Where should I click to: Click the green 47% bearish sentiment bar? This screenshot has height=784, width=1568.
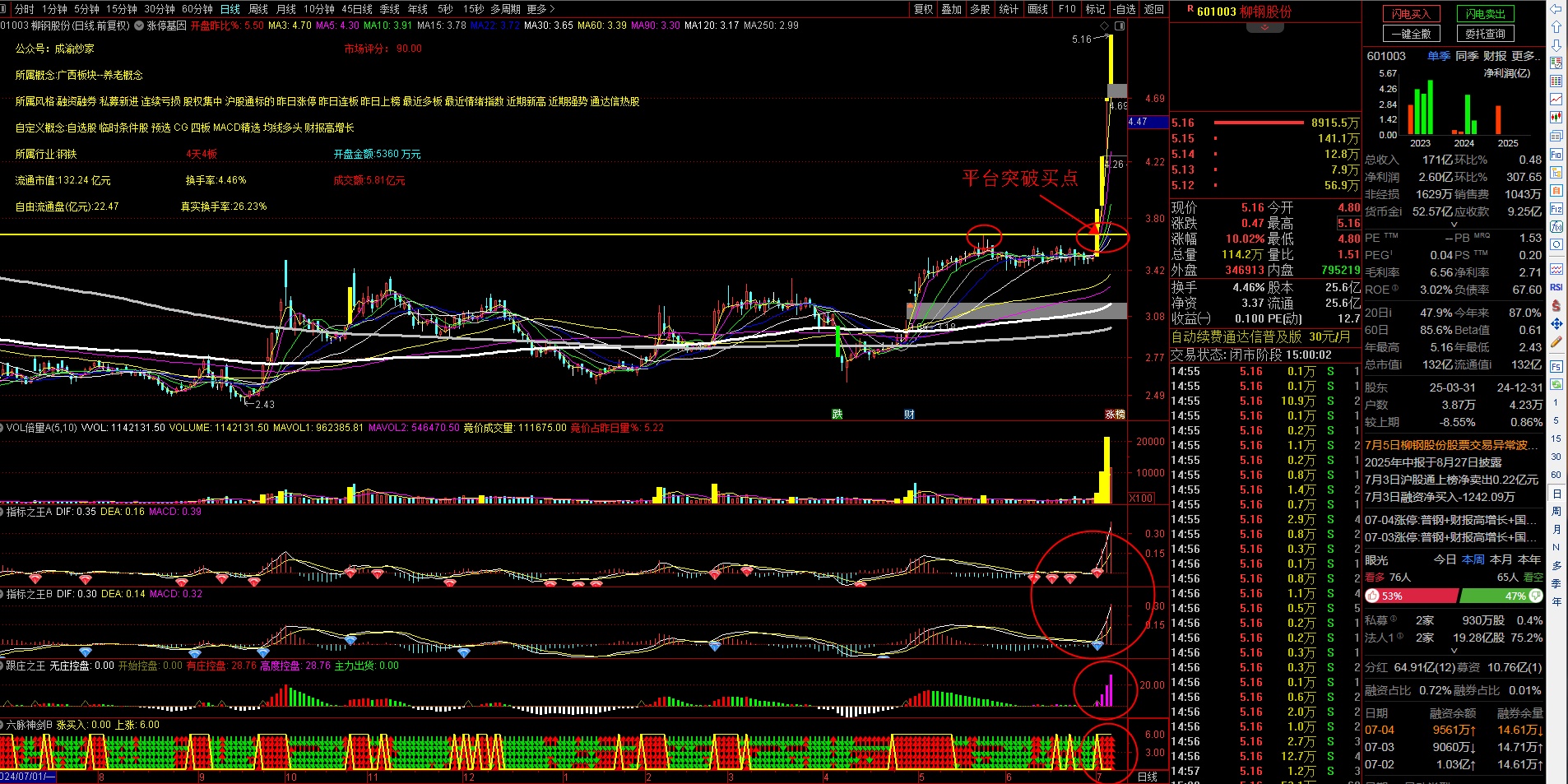[x=1501, y=596]
